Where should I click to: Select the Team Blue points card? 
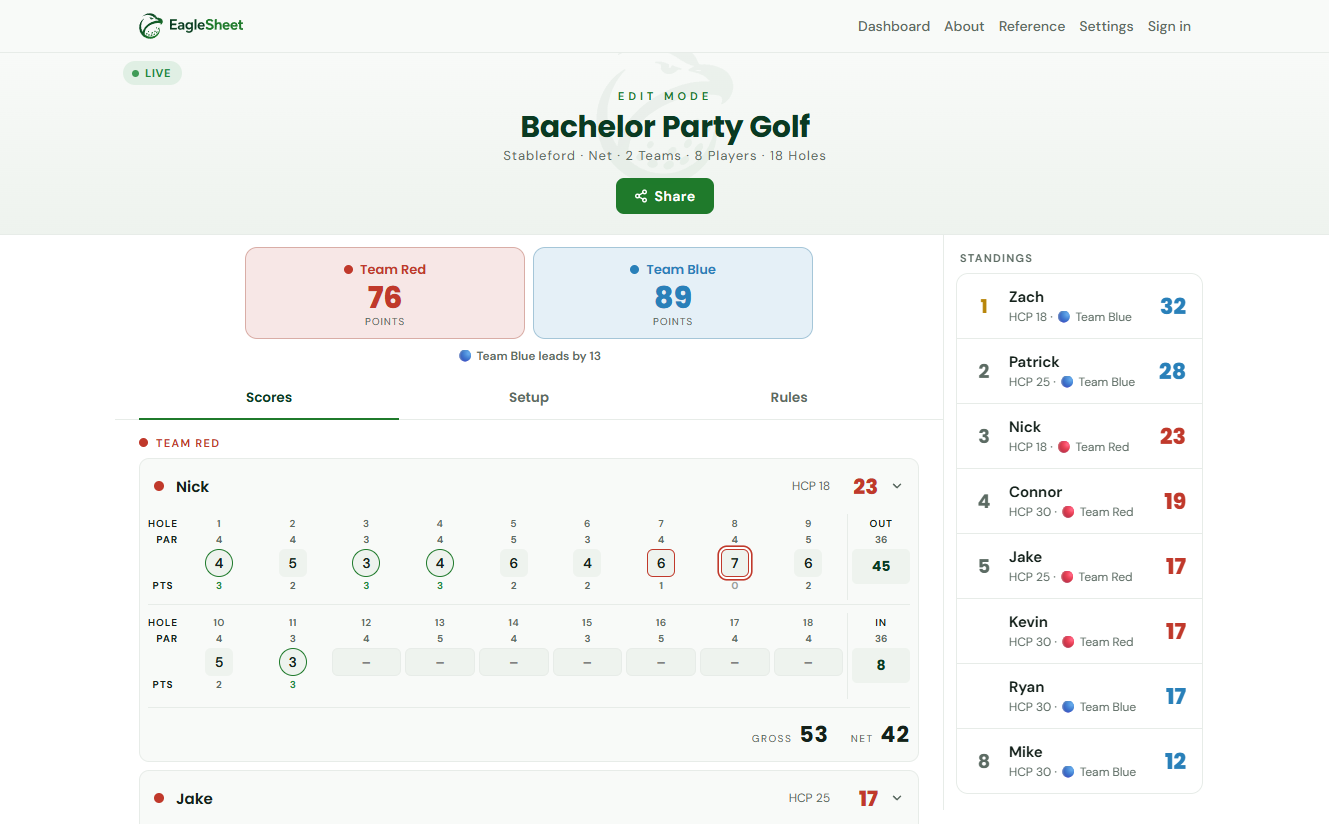click(x=673, y=293)
